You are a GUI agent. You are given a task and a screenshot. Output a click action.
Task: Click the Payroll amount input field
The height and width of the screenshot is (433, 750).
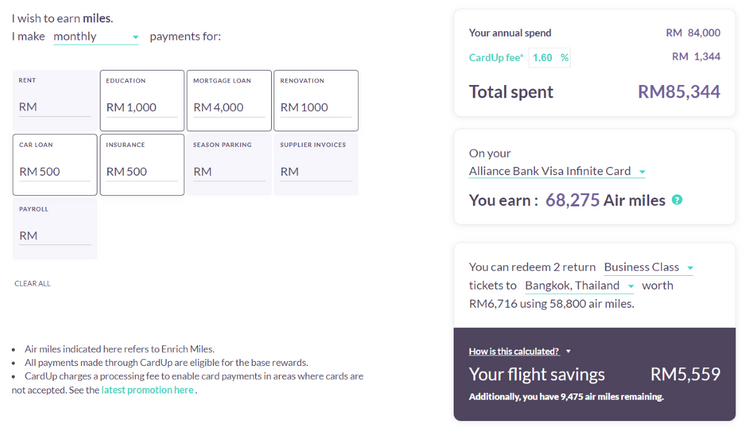55,236
